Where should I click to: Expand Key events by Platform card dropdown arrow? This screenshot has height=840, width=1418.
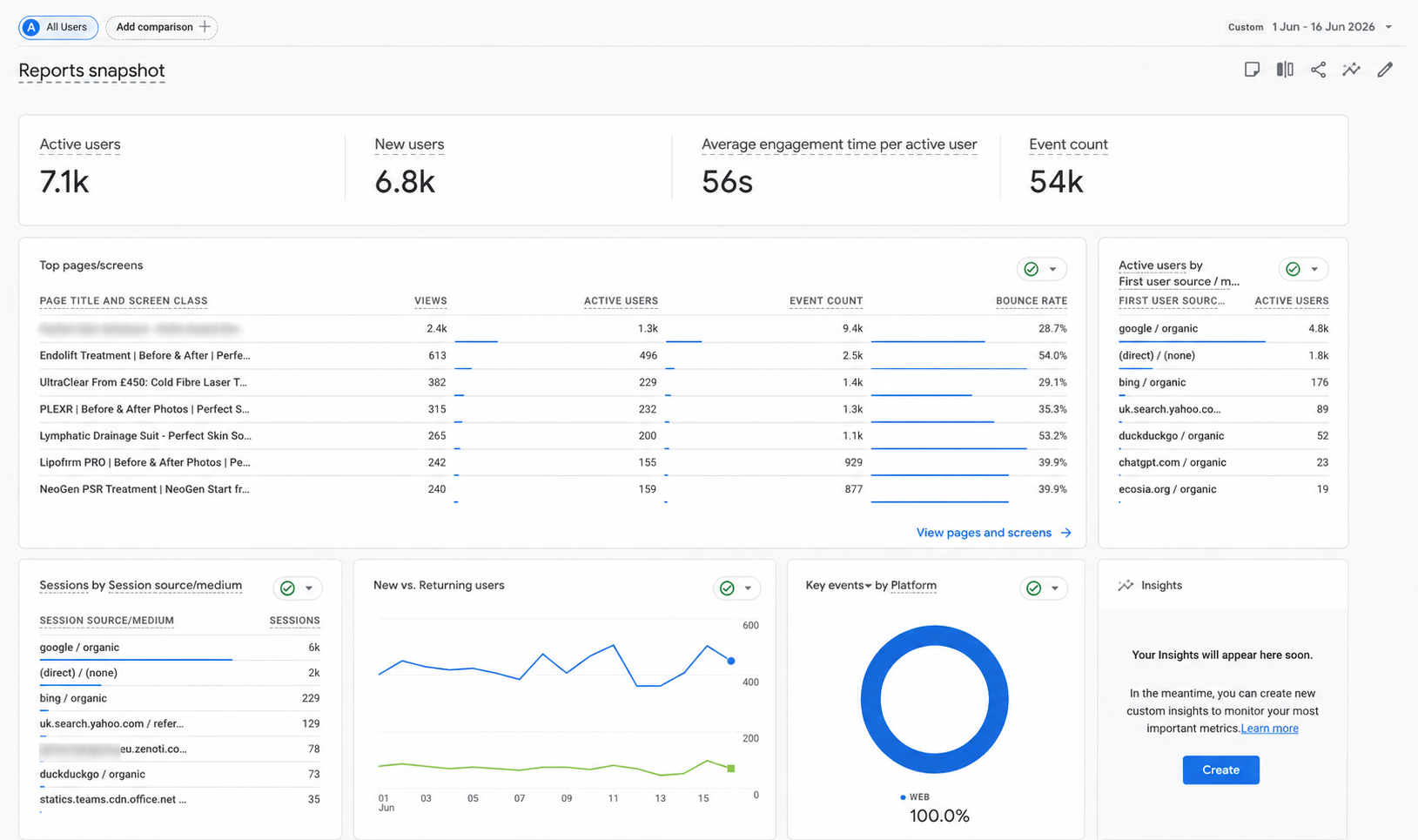(x=1054, y=588)
